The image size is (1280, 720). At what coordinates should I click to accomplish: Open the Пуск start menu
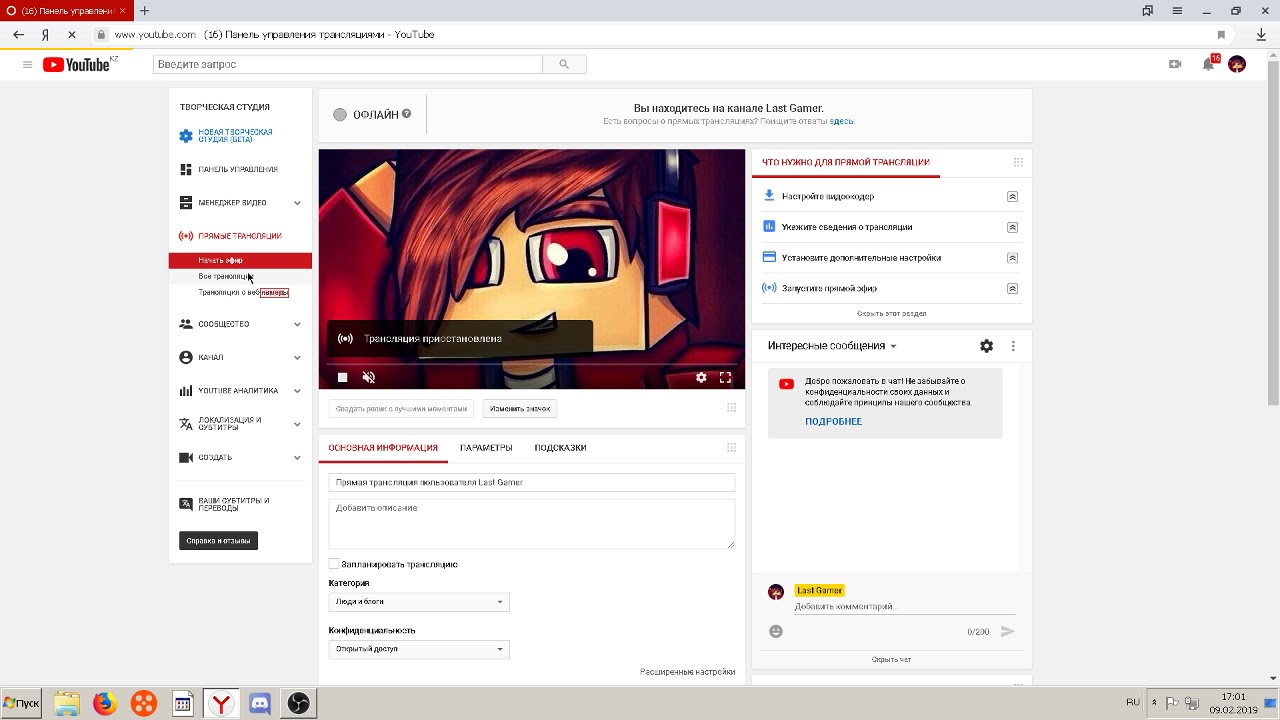click(21, 703)
